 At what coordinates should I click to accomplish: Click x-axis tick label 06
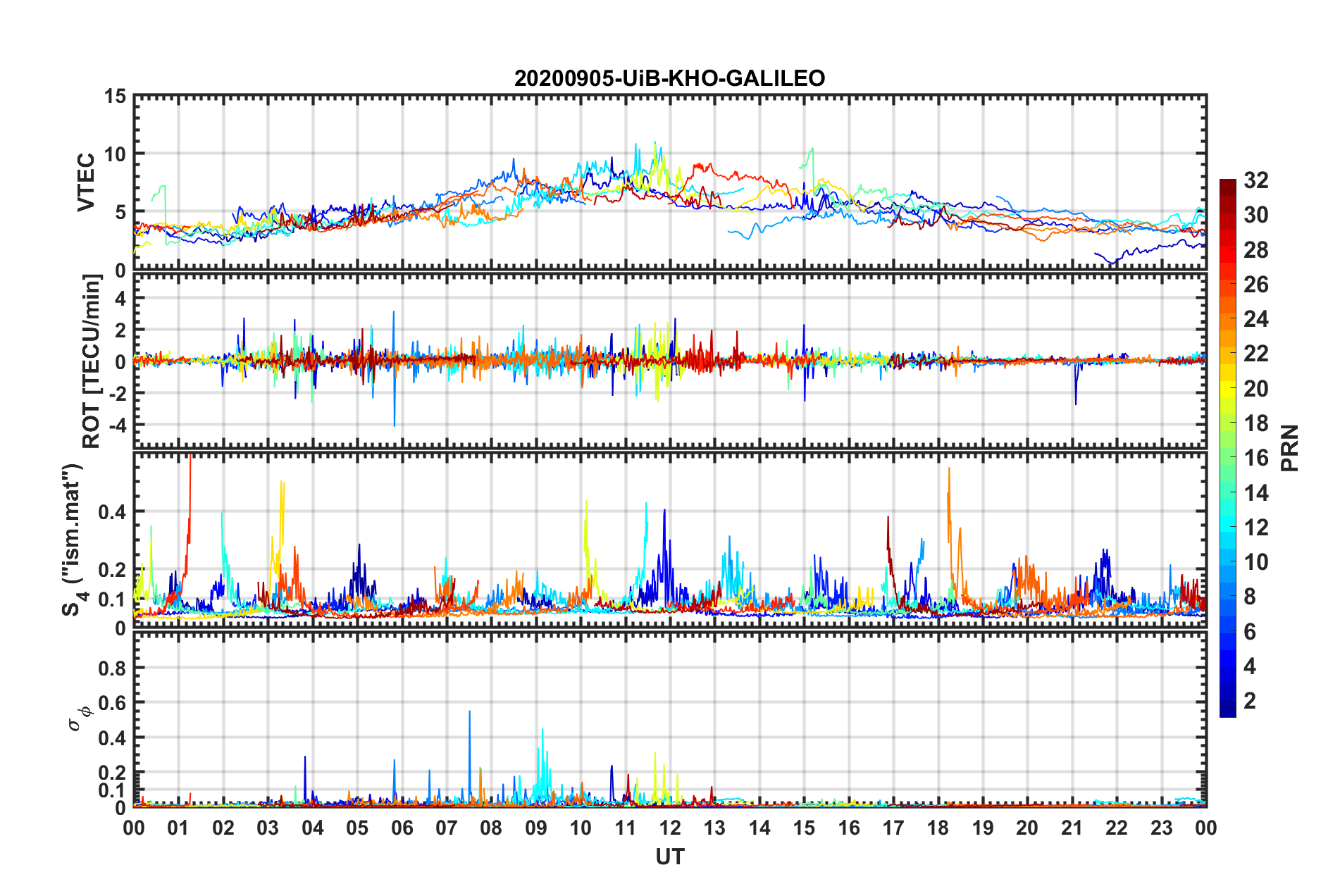[x=402, y=828]
